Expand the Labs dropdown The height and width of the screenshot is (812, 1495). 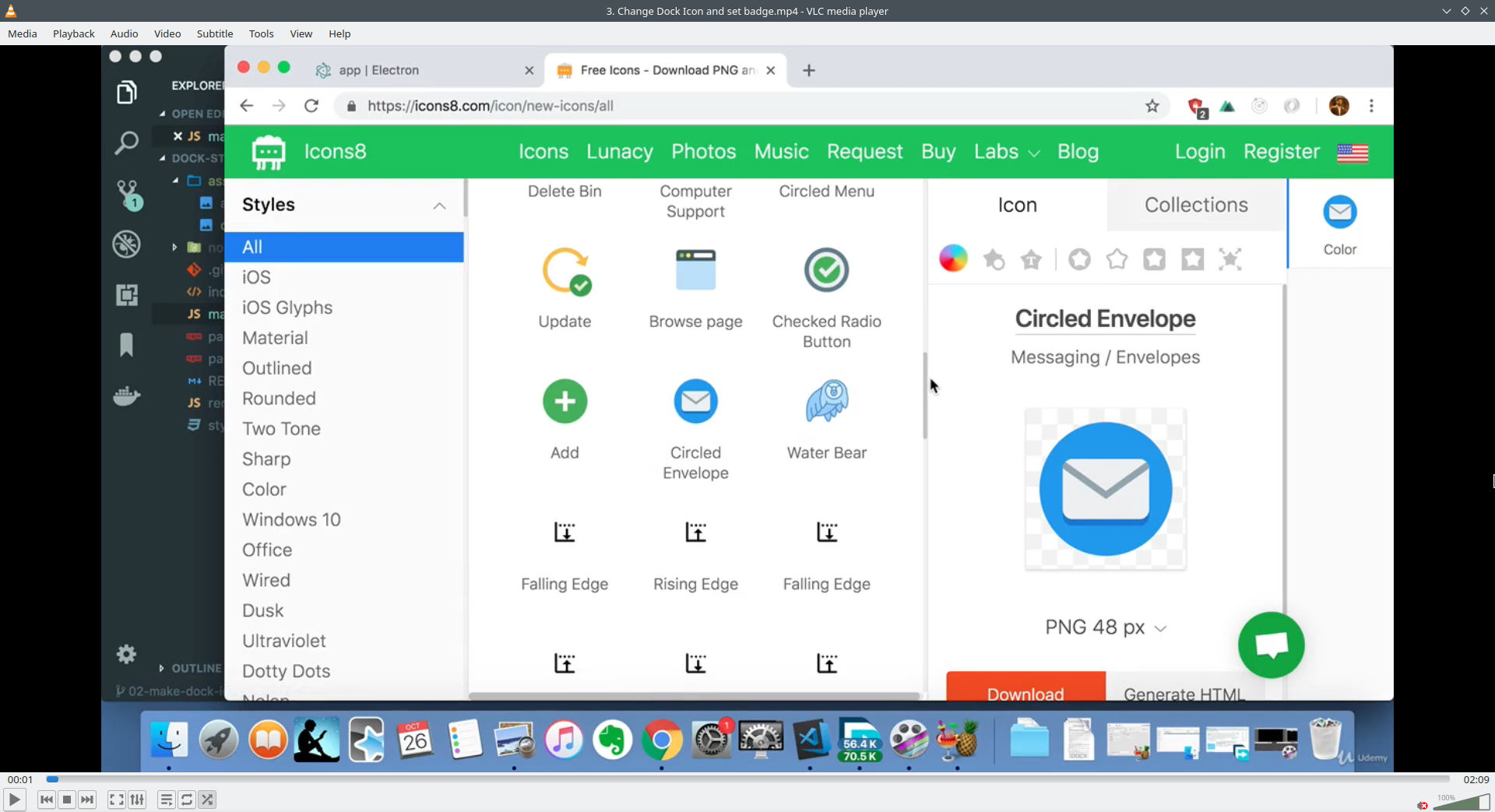[1007, 152]
